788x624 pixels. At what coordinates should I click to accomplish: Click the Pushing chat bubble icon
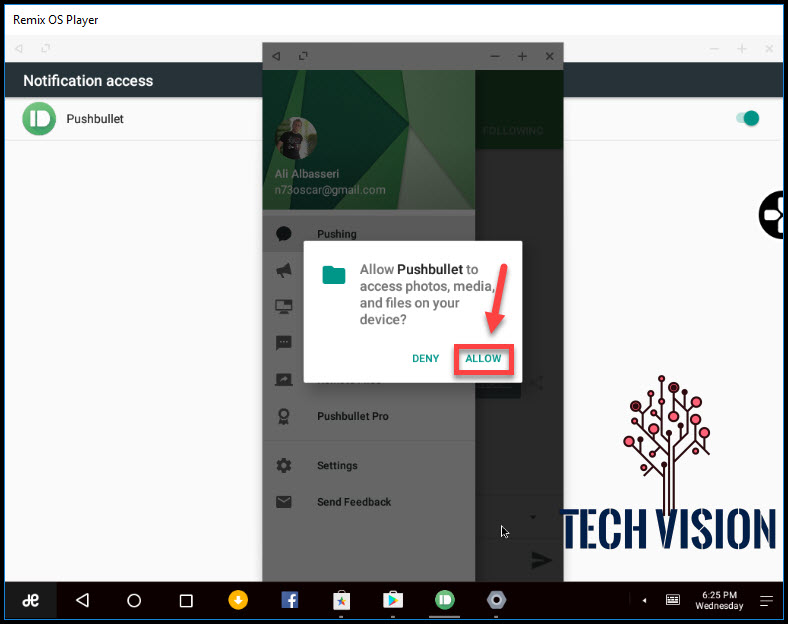(283, 234)
